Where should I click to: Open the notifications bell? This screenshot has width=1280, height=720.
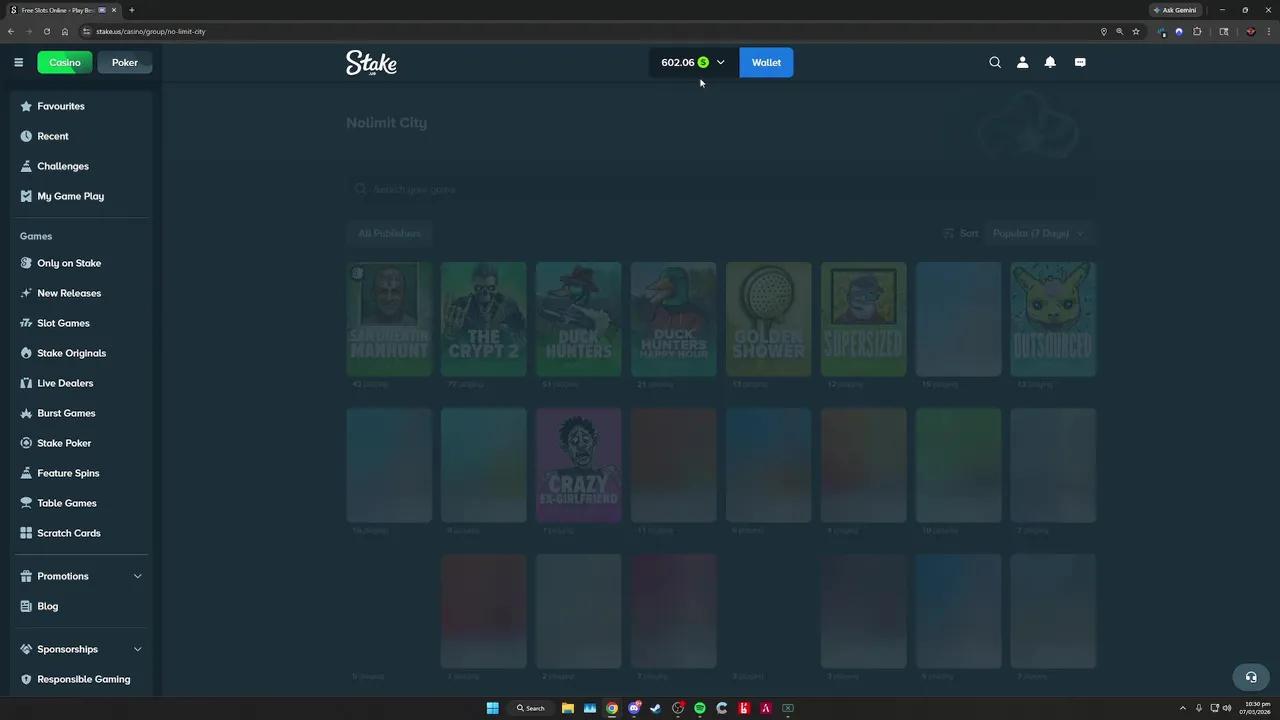click(1050, 62)
